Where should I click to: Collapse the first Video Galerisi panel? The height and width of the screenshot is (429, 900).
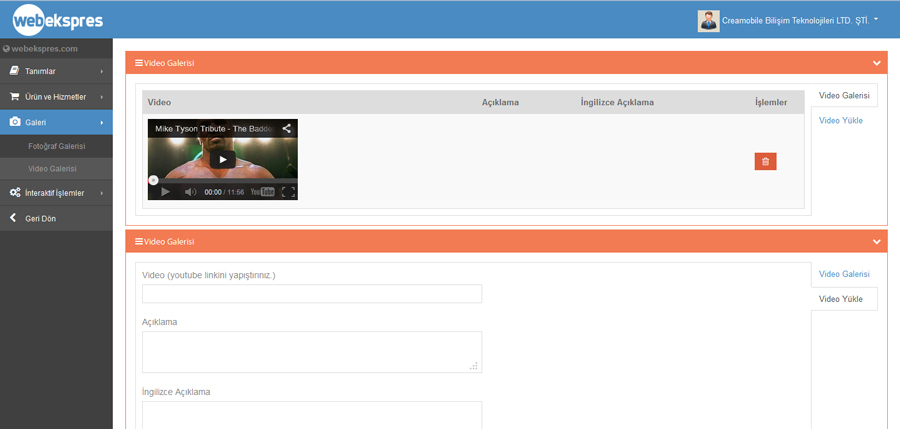click(x=877, y=63)
